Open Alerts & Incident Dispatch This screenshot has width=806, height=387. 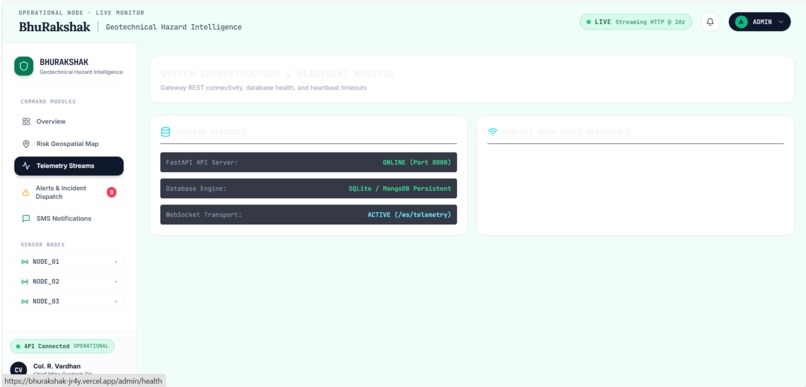click(69, 192)
